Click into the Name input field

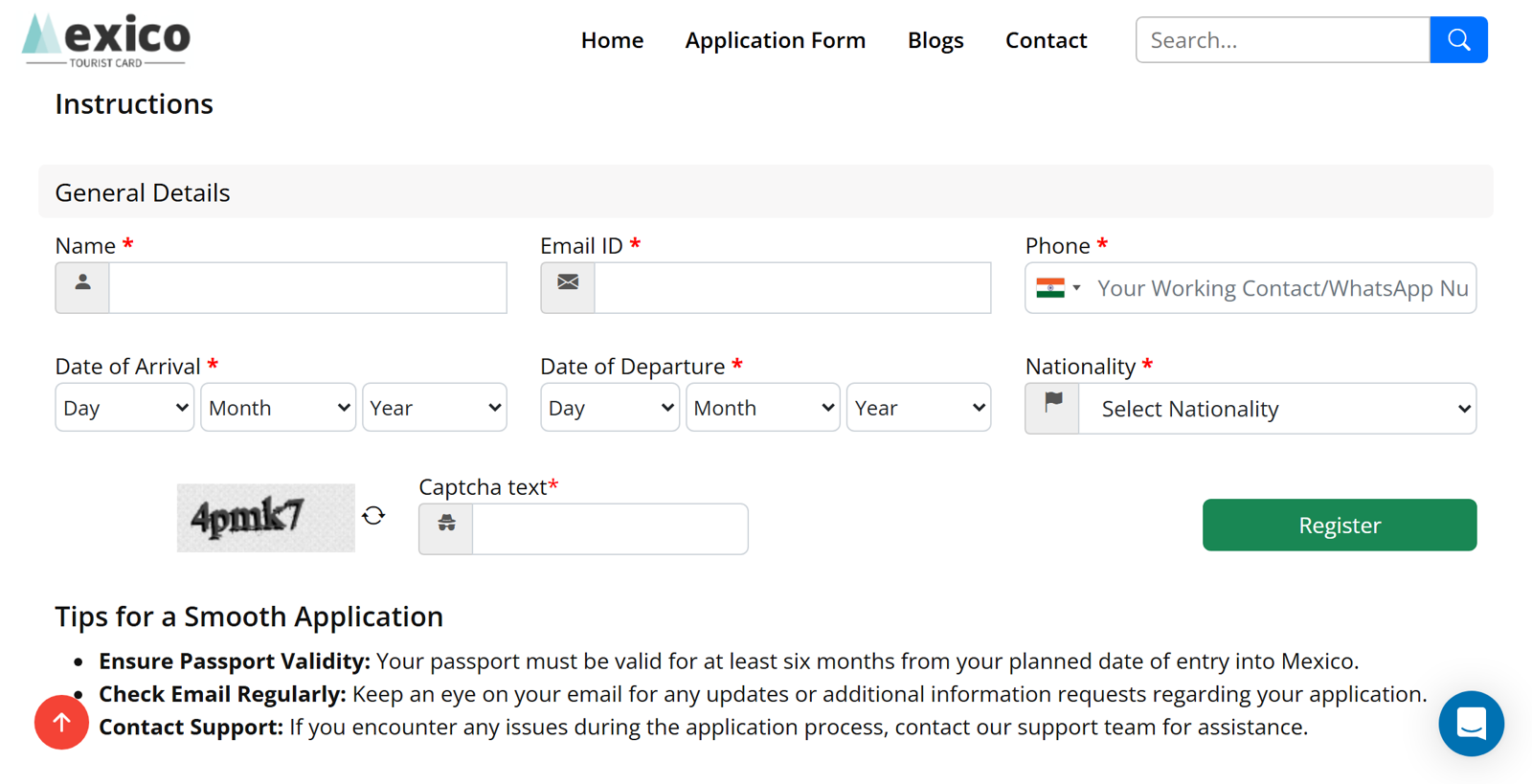tap(306, 288)
